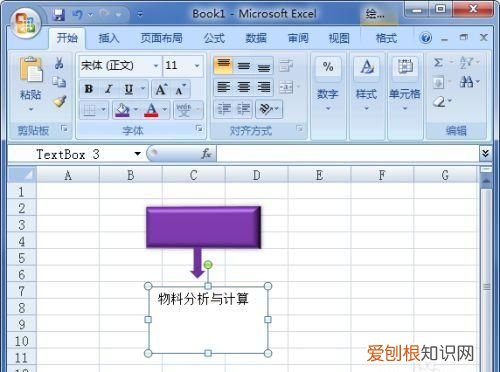Image resolution: width=500 pixels, height=372 pixels.
Task: Switch to the 数据 tab
Action: pyautogui.click(x=256, y=38)
